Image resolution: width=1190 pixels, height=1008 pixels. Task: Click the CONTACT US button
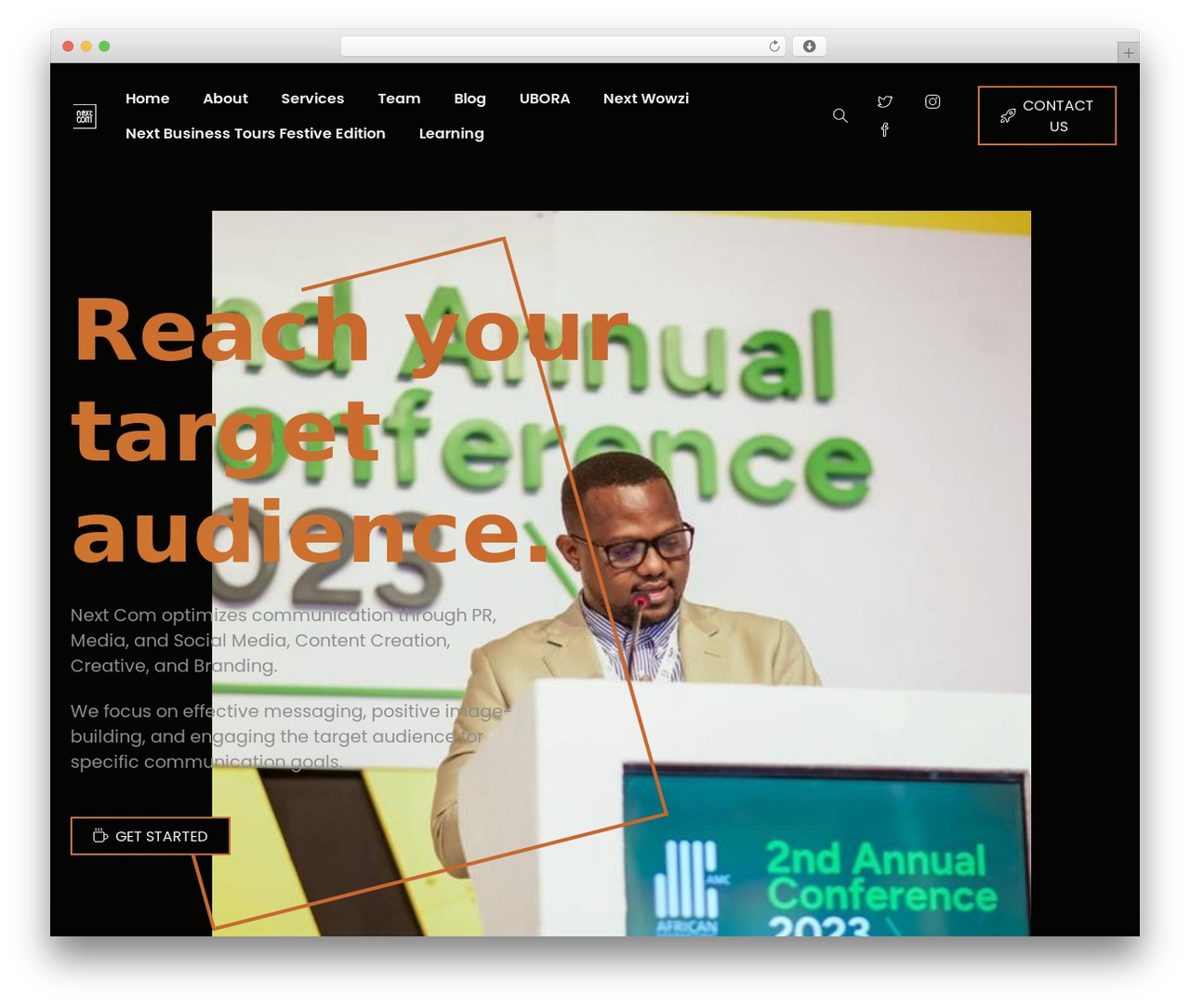point(1047,115)
